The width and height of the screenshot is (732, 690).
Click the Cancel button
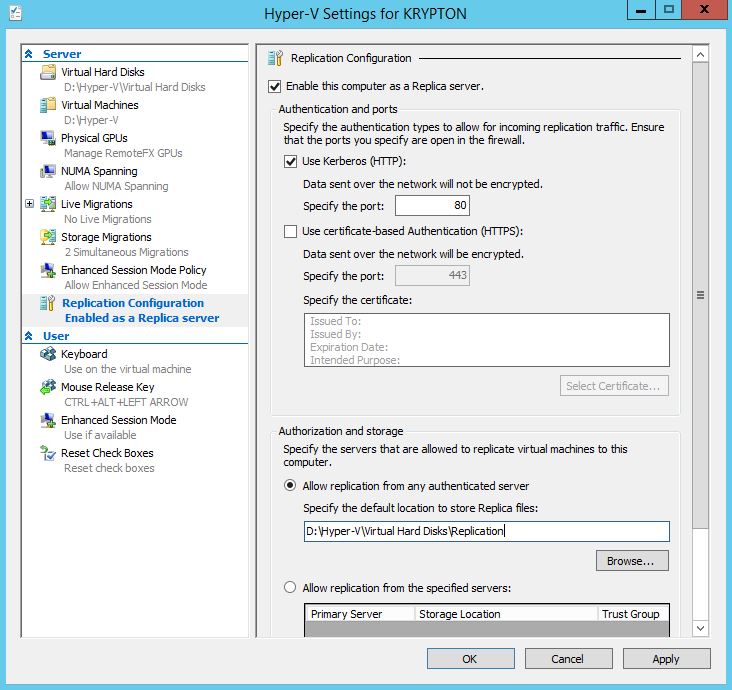569,659
